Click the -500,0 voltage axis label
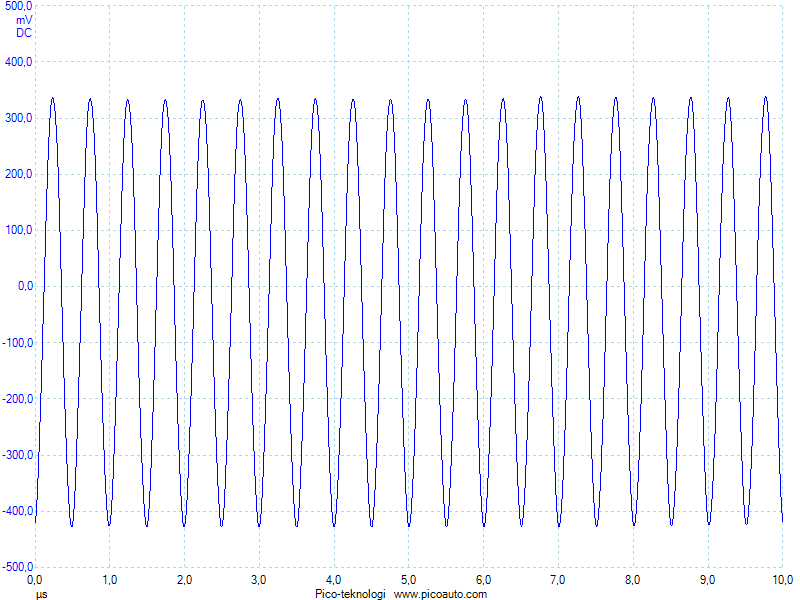The height and width of the screenshot is (600, 800). pos(17,567)
